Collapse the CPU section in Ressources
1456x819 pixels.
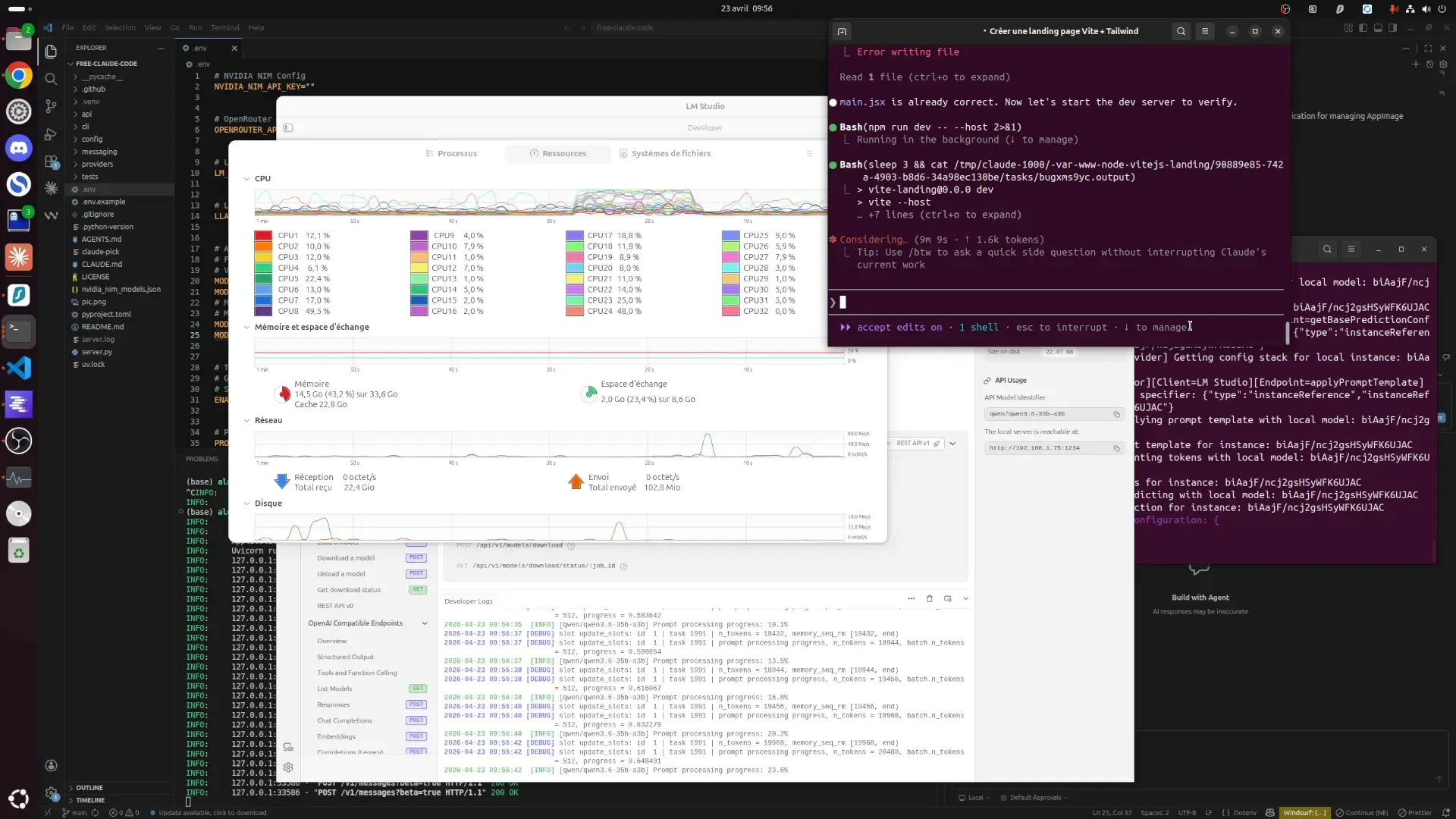tap(246, 178)
